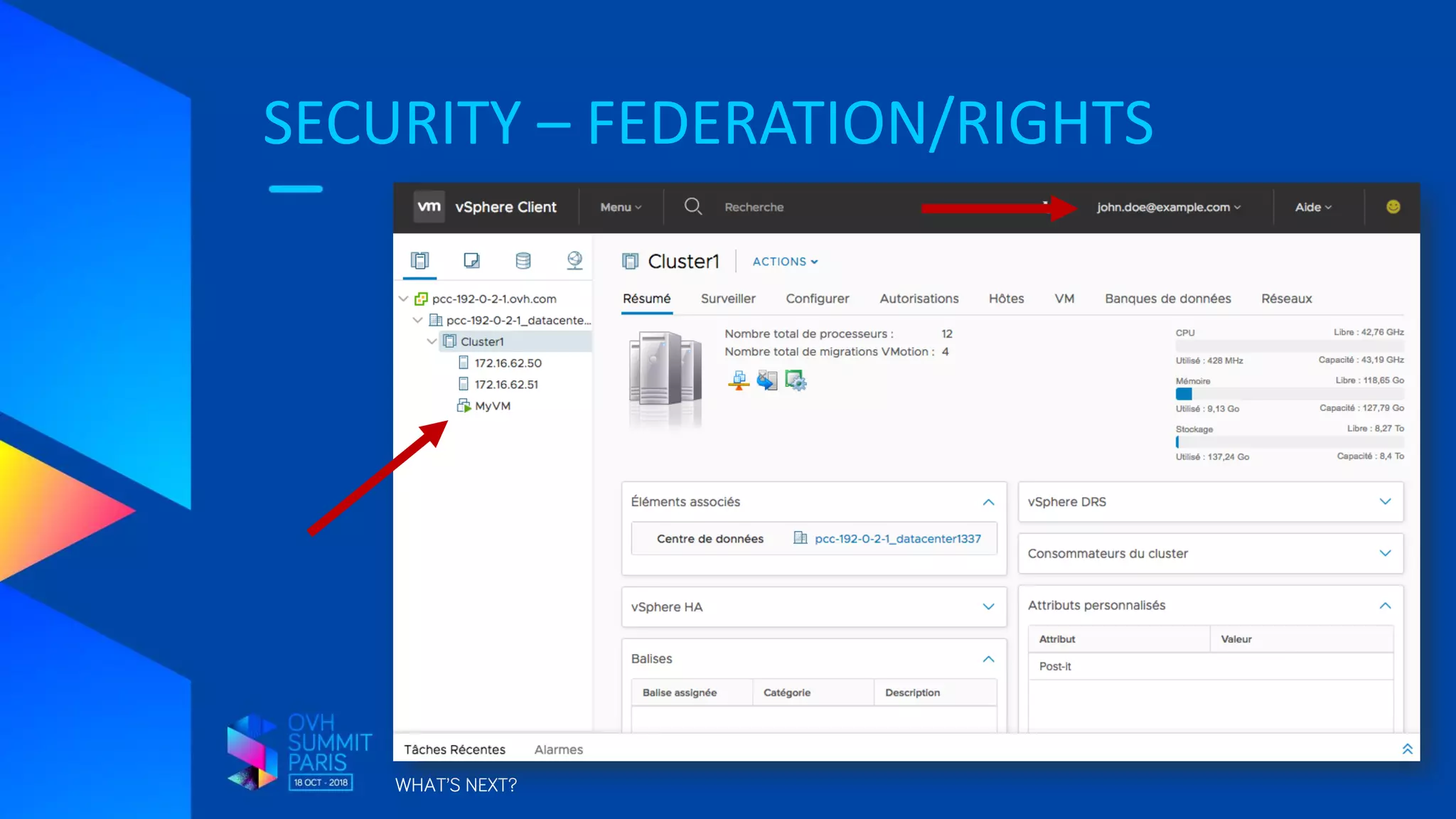Screen dimensions: 1456x819
Task: Click host icon beside 172.16.62.51
Action: (464, 384)
